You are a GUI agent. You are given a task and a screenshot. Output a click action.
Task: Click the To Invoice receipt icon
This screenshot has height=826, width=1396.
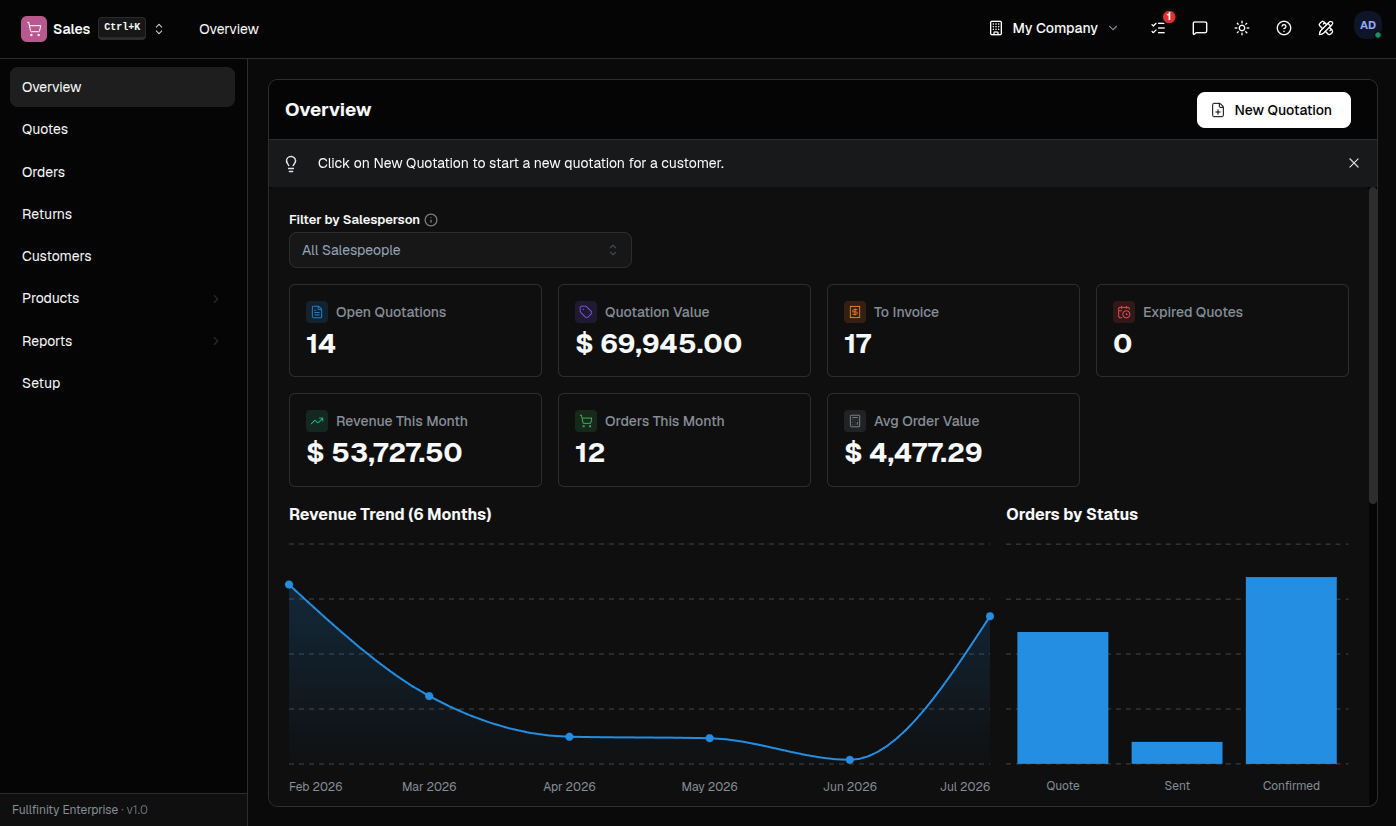855,312
